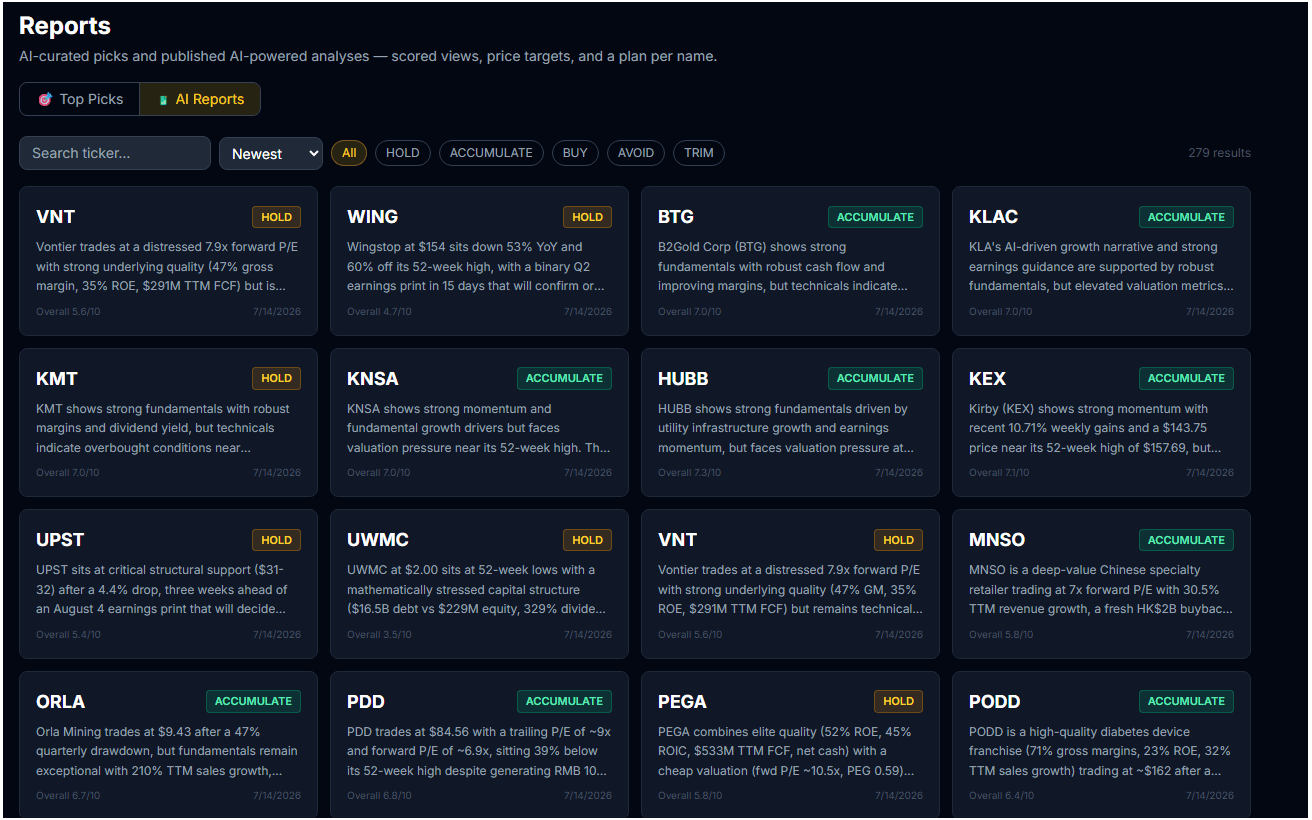Open the UPST report card
1312x820 pixels.
tap(168, 584)
